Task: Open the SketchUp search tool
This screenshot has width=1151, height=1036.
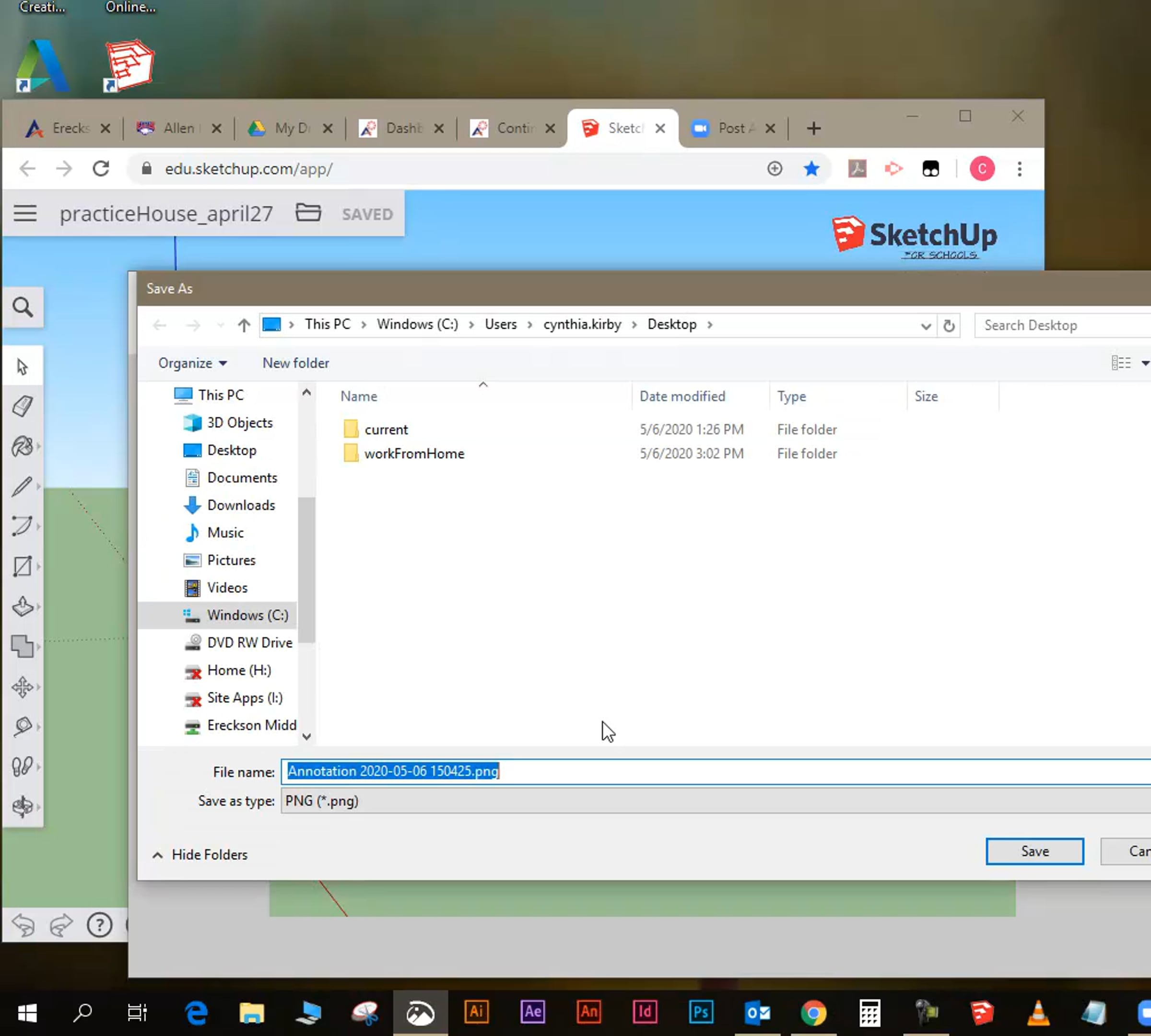Action: (23, 307)
